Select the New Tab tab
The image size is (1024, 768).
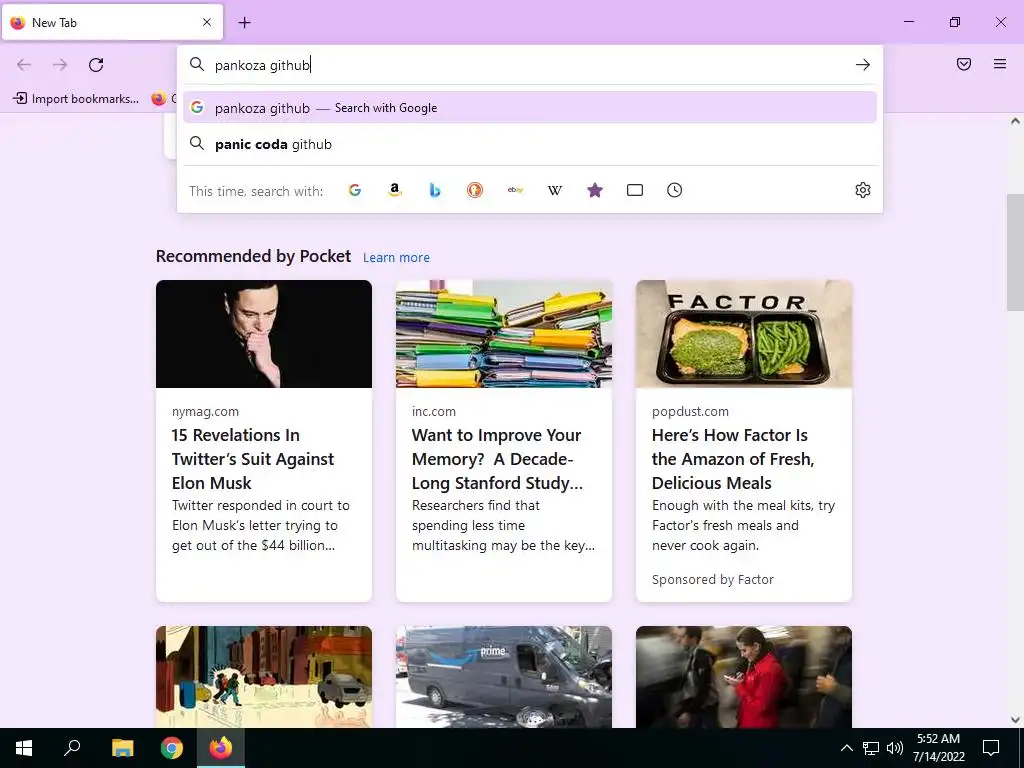(112, 22)
